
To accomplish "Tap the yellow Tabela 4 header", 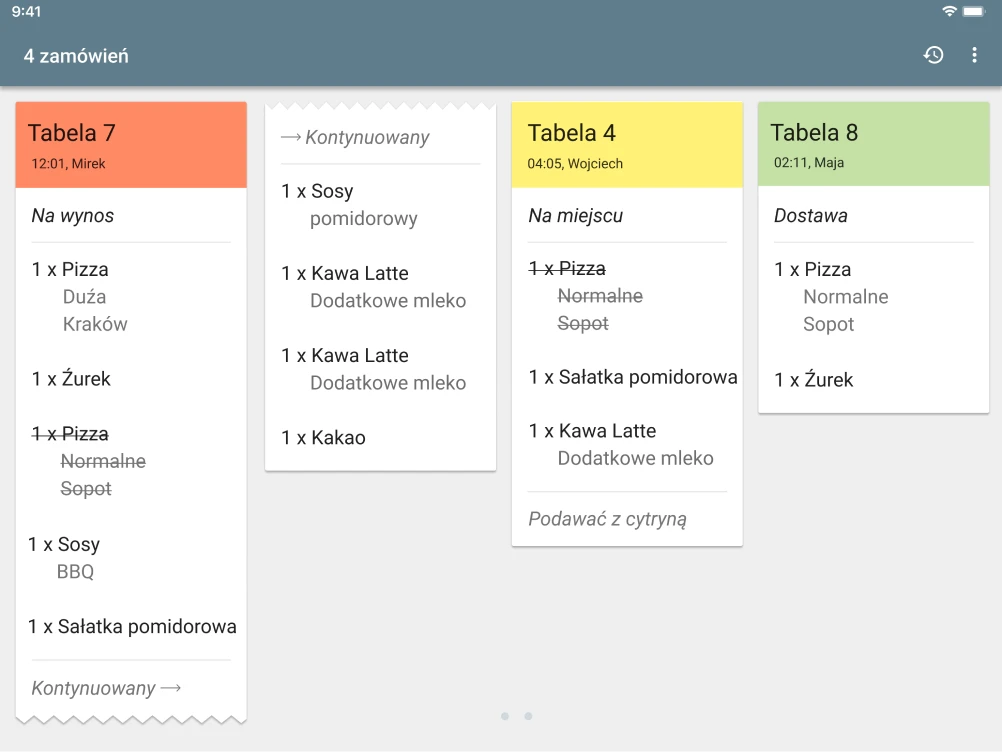I will coord(627,145).
